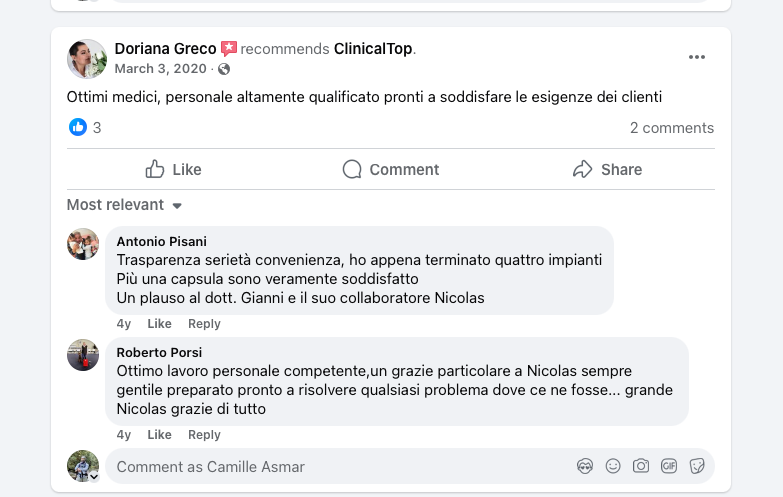Share the ClinicalTop recommendation post
This screenshot has height=497, width=783.
click(607, 169)
